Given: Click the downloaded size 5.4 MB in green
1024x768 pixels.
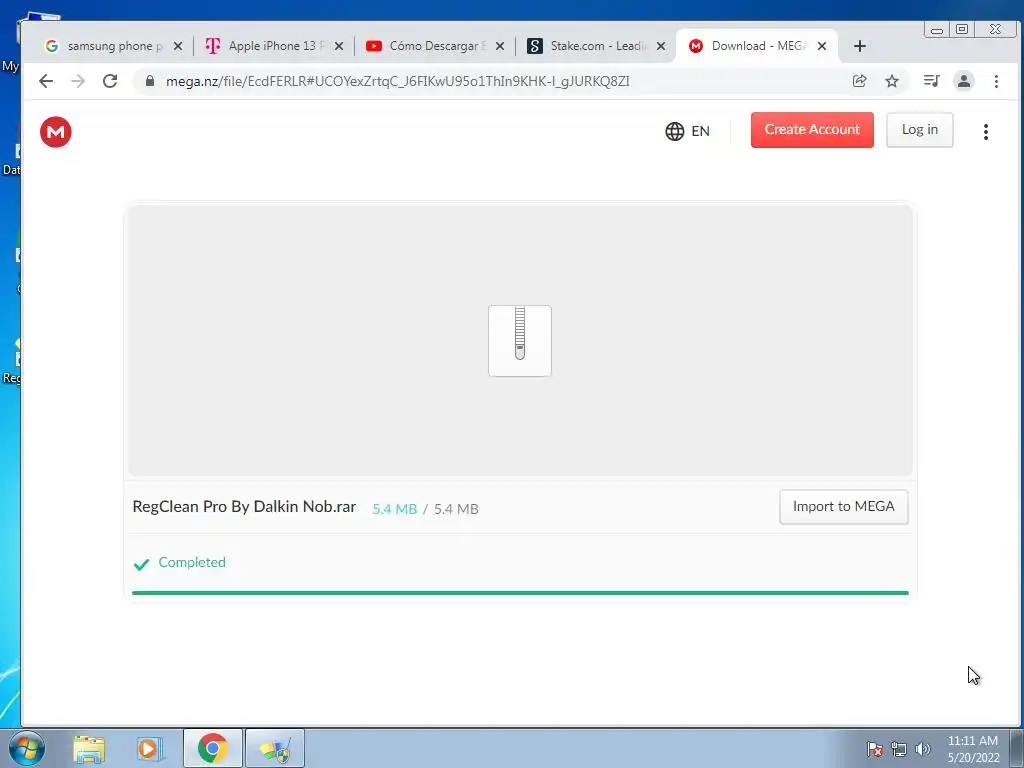Looking at the screenshot, I should (394, 509).
